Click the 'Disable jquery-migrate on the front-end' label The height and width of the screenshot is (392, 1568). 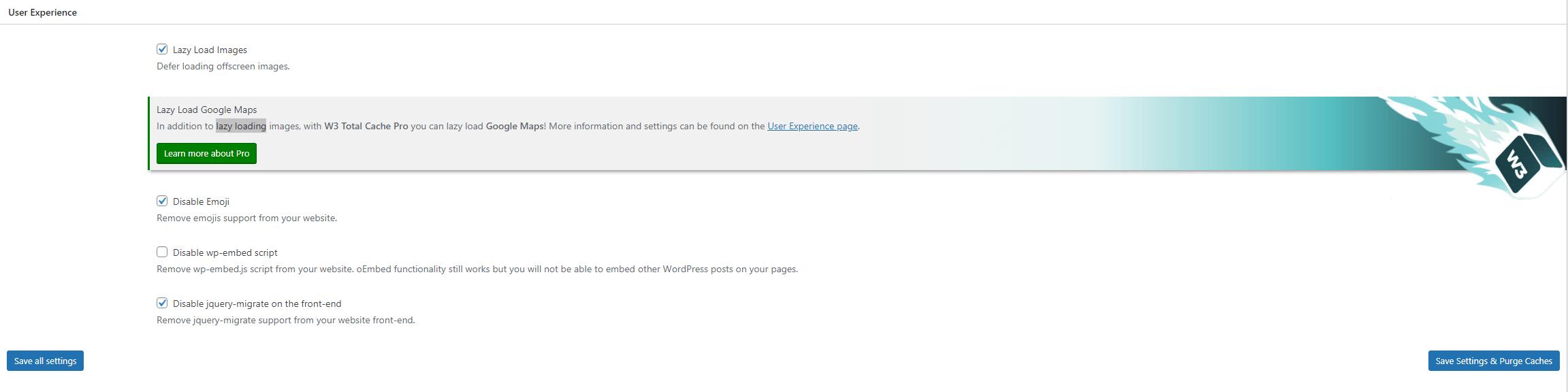point(257,304)
